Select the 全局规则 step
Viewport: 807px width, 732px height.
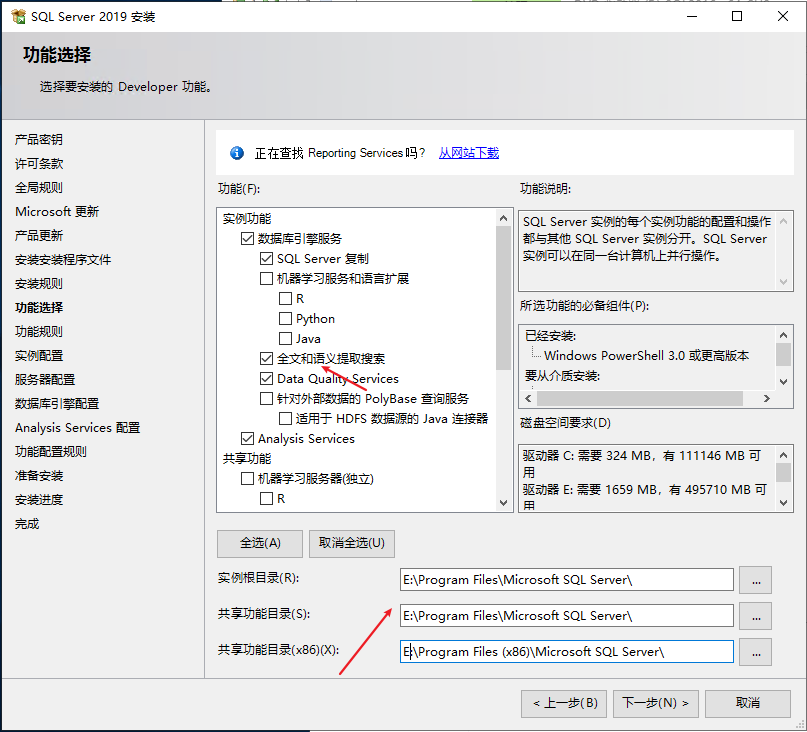tap(39, 188)
